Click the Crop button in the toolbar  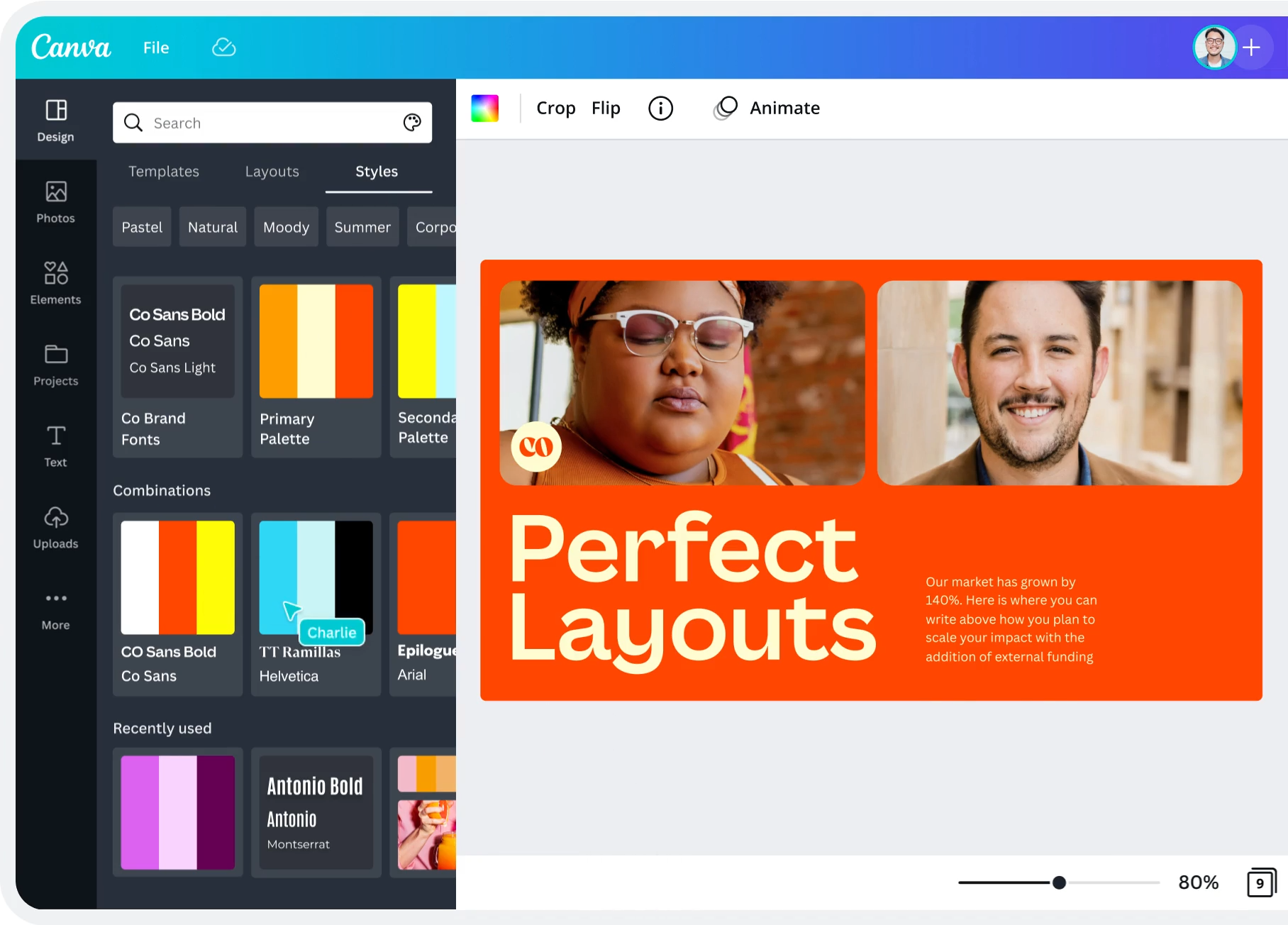pos(556,108)
